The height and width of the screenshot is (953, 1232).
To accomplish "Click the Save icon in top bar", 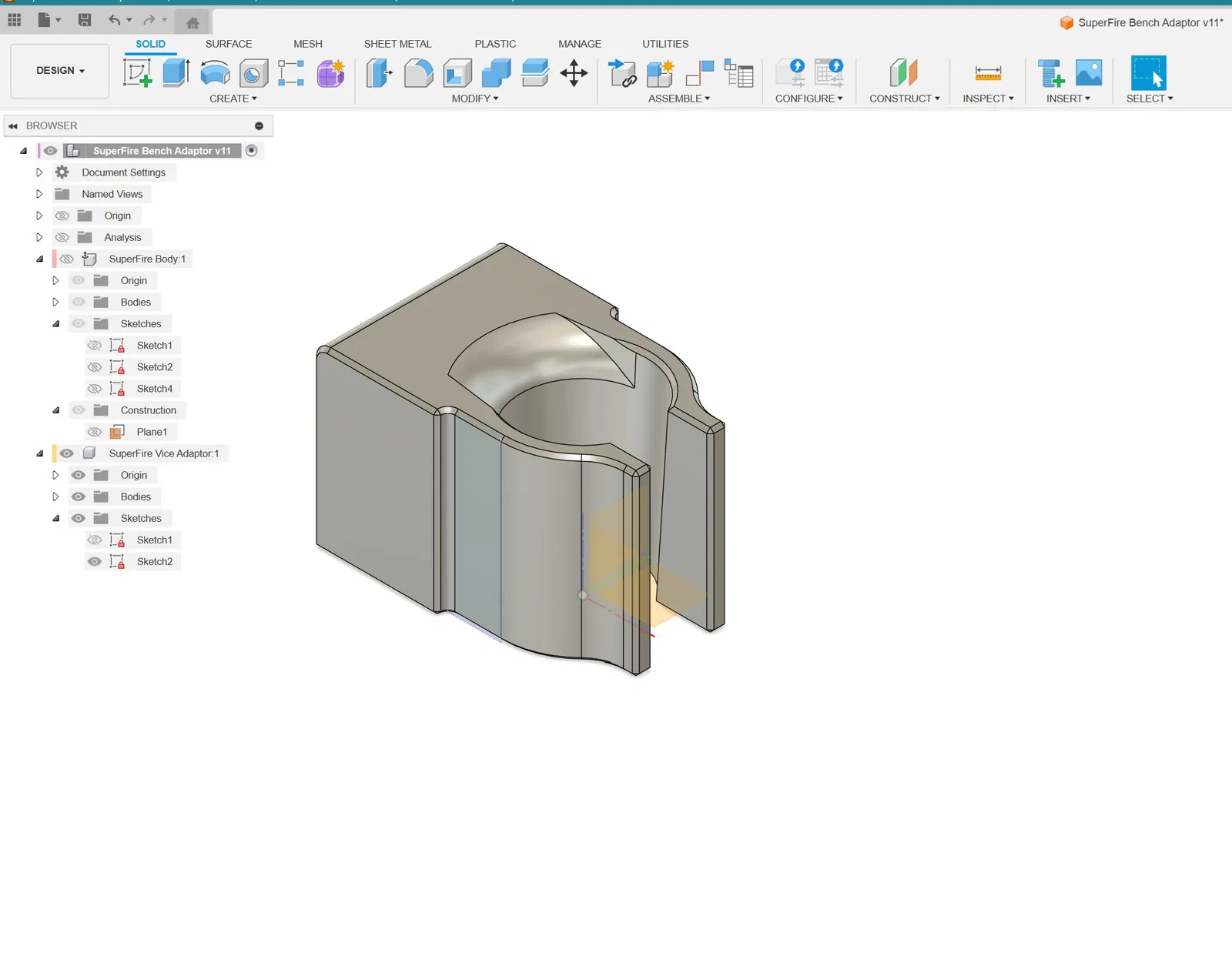I will coord(85,20).
